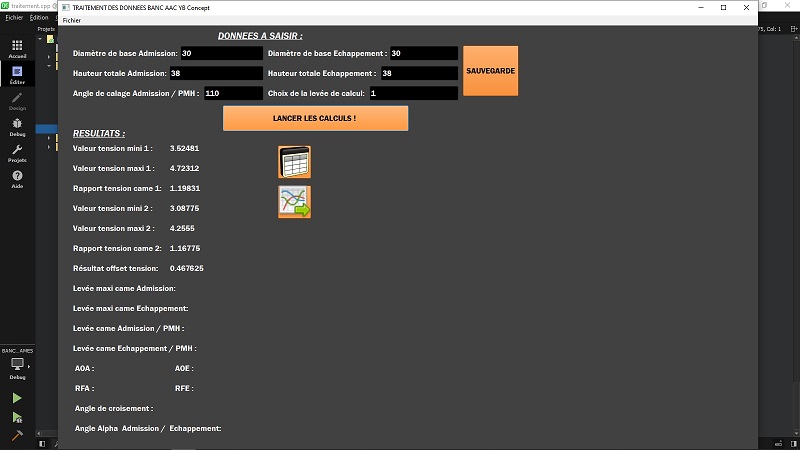Click the SAUVEGARDE button
The image size is (800, 450).
click(x=490, y=71)
